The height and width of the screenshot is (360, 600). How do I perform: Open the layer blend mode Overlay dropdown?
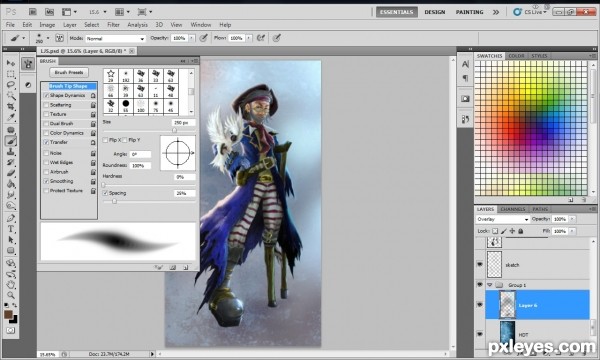(503, 219)
